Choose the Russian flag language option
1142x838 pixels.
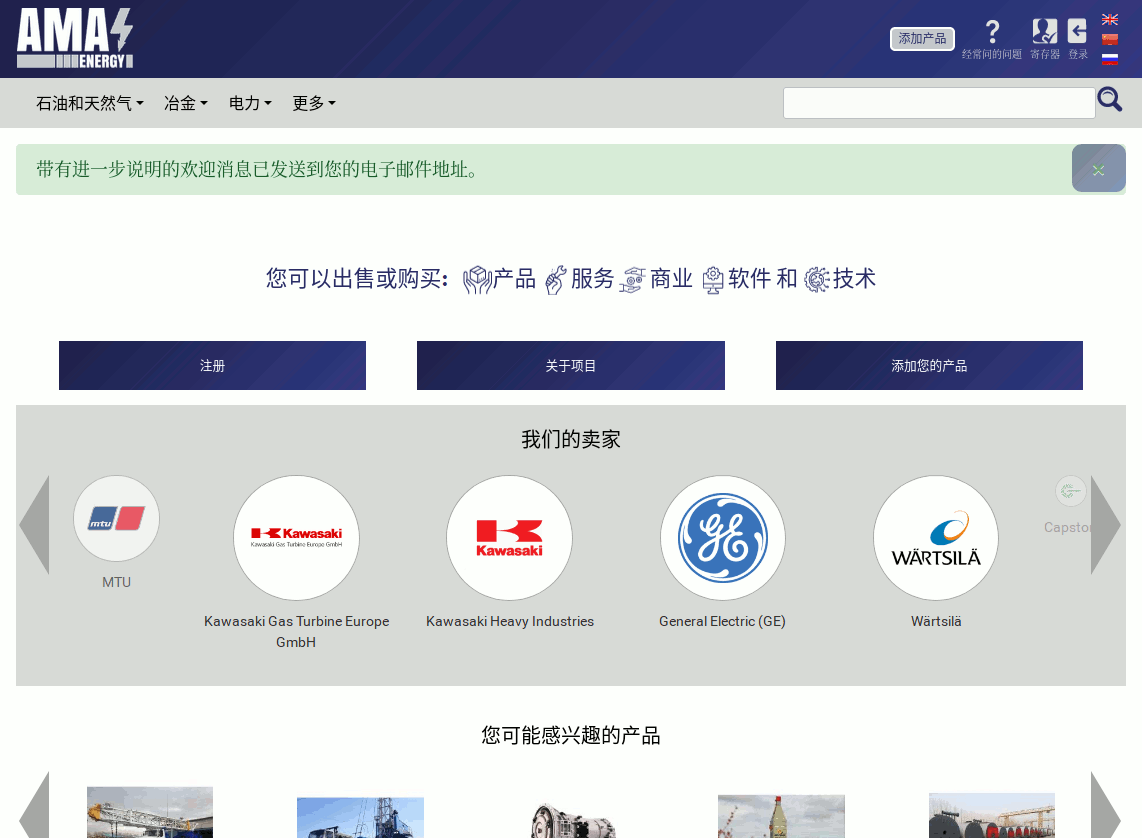pyautogui.click(x=1109, y=59)
